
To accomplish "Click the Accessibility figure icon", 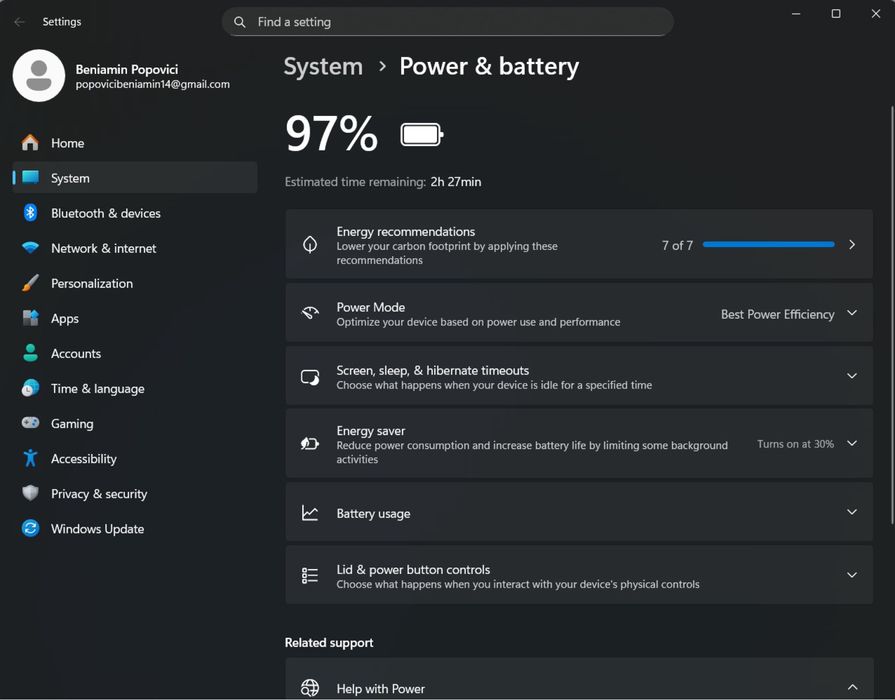I will (x=30, y=458).
